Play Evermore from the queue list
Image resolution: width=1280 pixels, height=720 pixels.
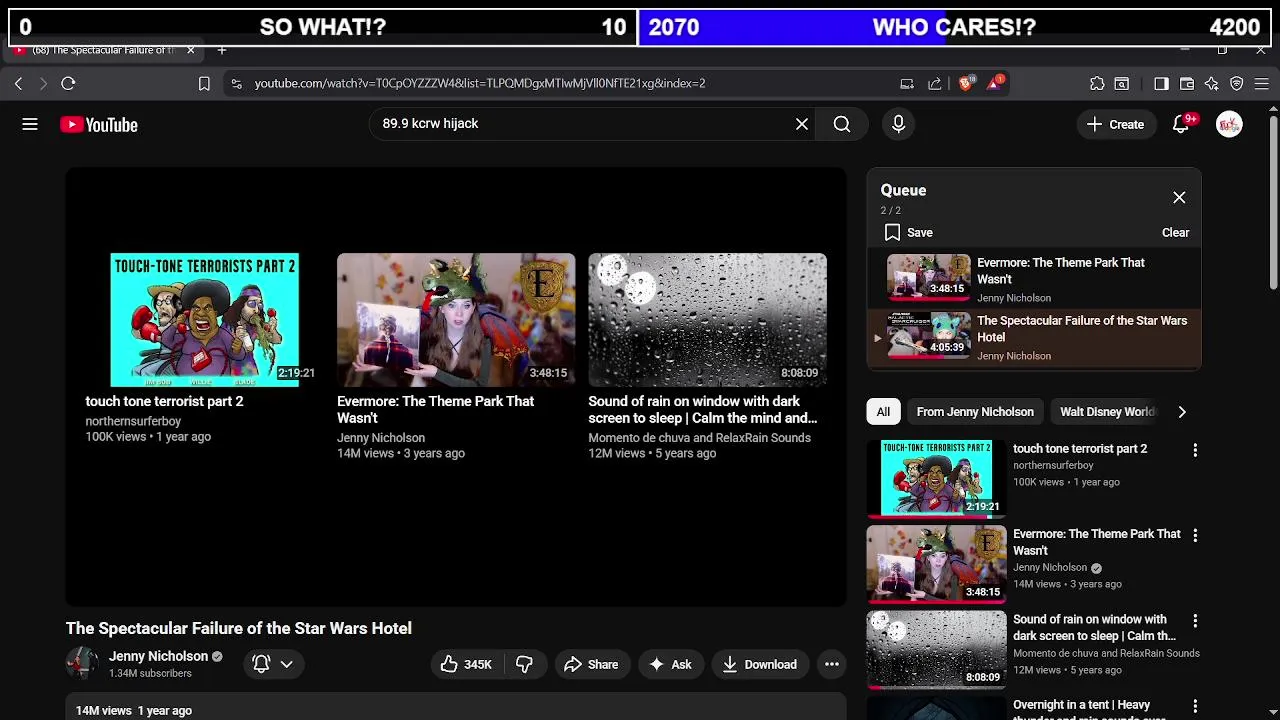coord(1034,279)
